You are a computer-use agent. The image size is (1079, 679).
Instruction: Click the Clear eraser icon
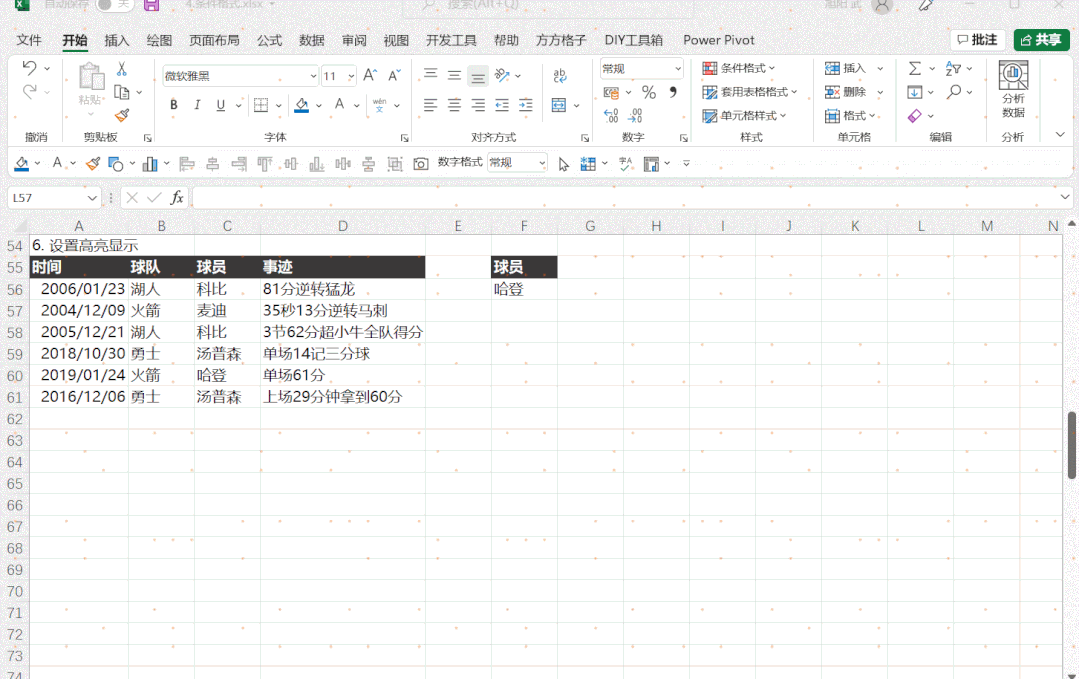[x=915, y=116]
